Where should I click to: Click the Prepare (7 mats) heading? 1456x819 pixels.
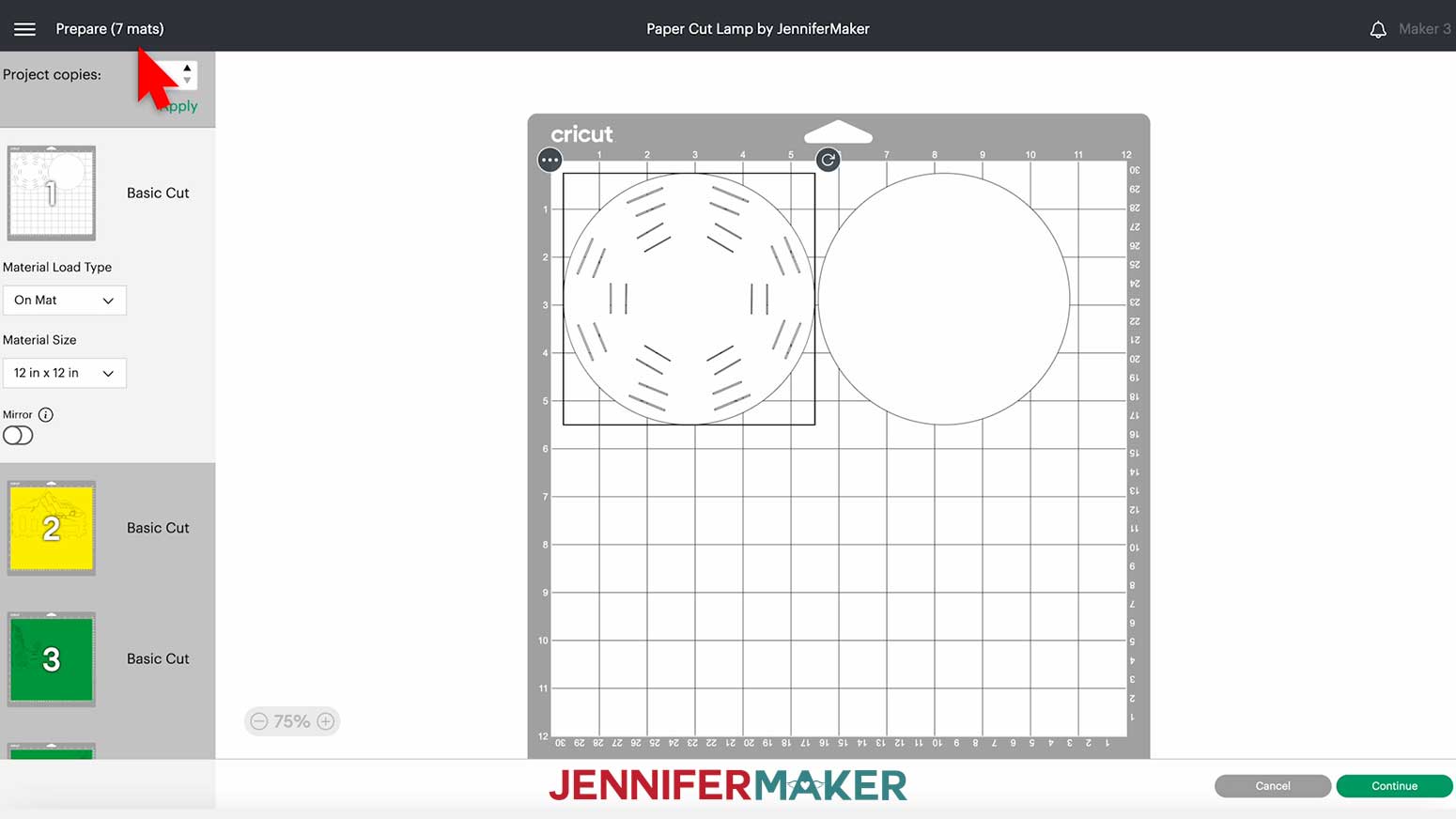point(110,29)
